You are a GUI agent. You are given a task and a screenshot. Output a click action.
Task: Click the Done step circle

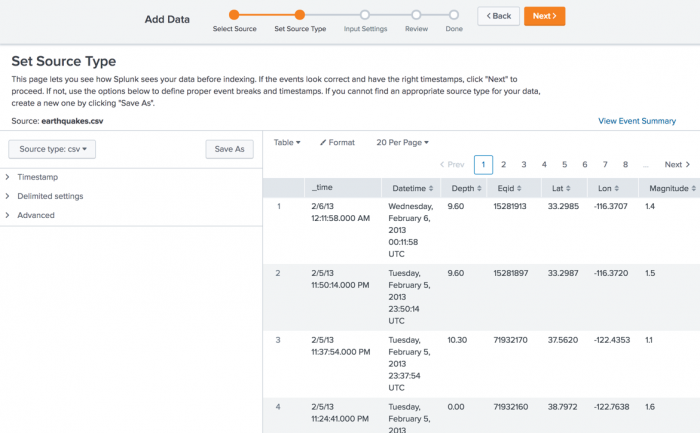tap(454, 15)
